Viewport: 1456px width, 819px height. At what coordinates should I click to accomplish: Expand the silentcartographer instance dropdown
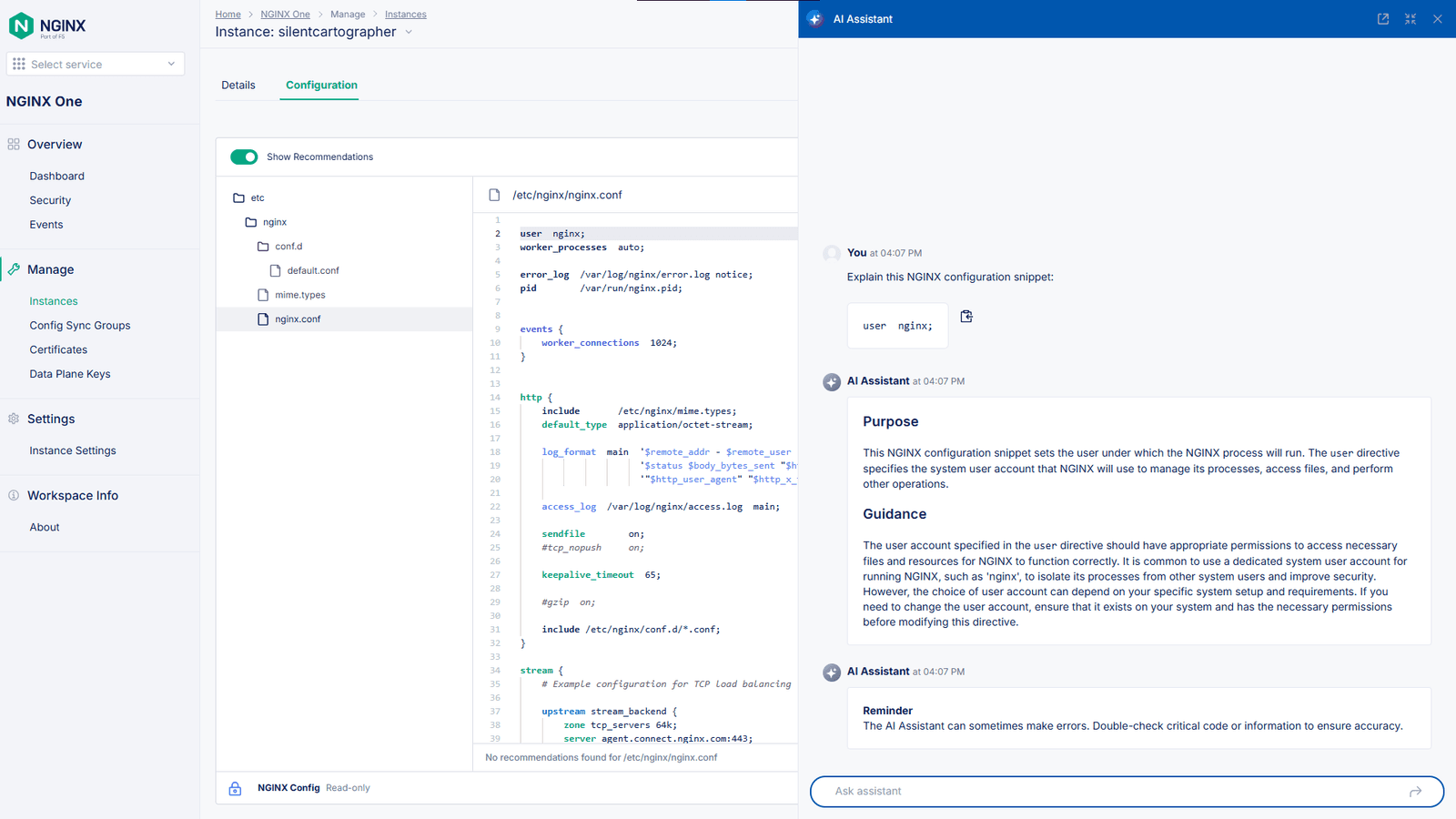pyautogui.click(x=409, y=31)
